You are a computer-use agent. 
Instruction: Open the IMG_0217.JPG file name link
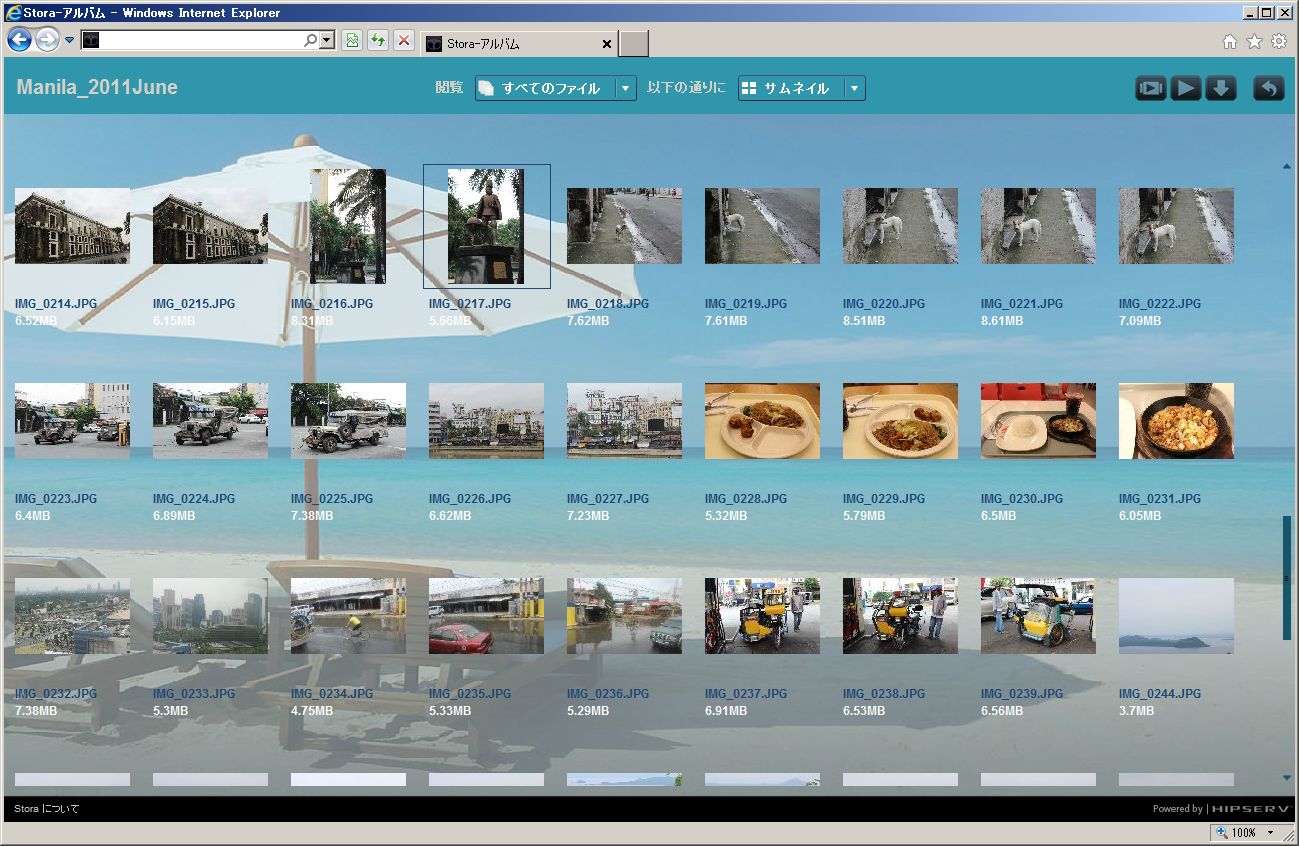coord(469,304)
